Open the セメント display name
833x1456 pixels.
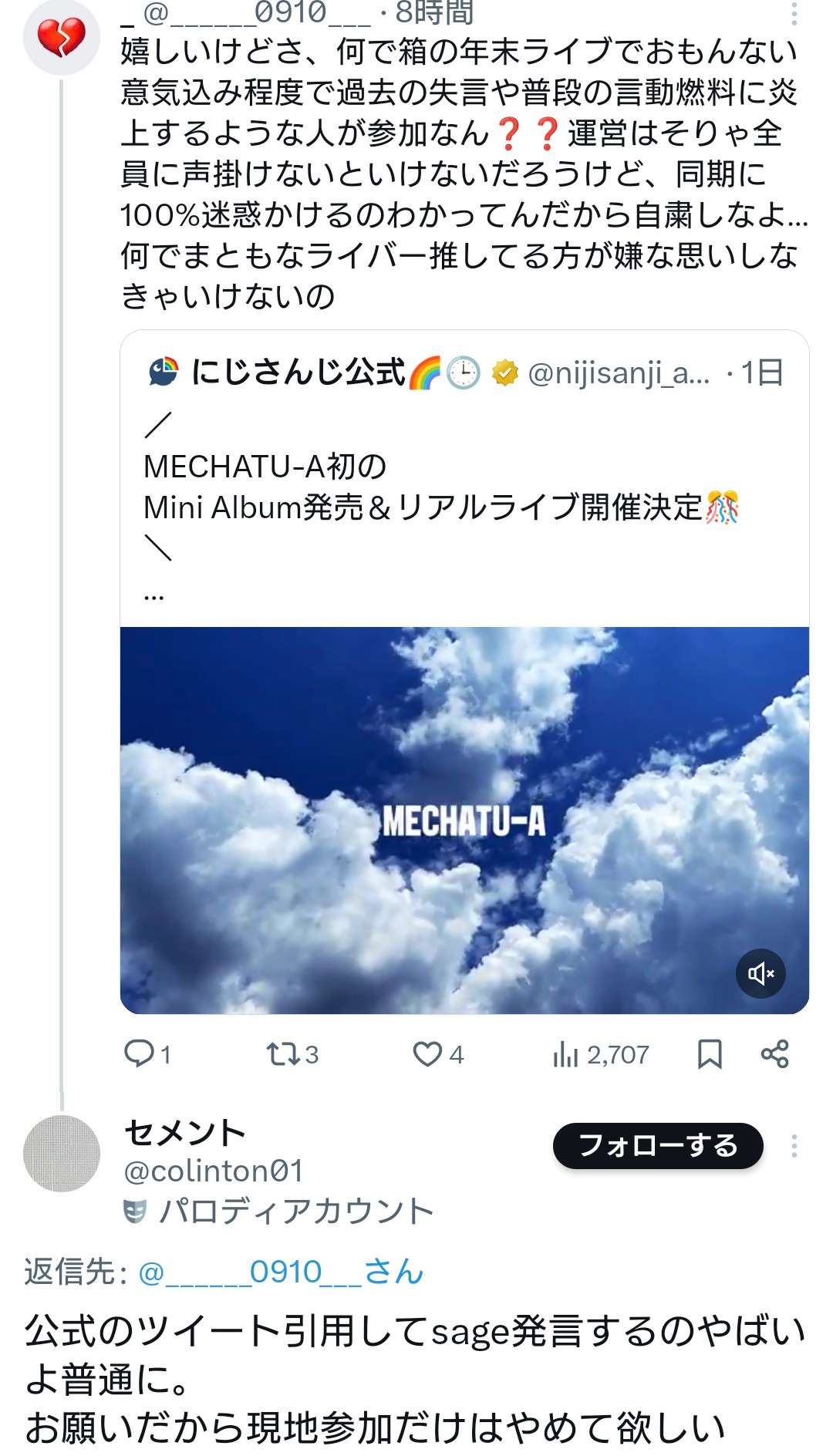(185, 1132)
